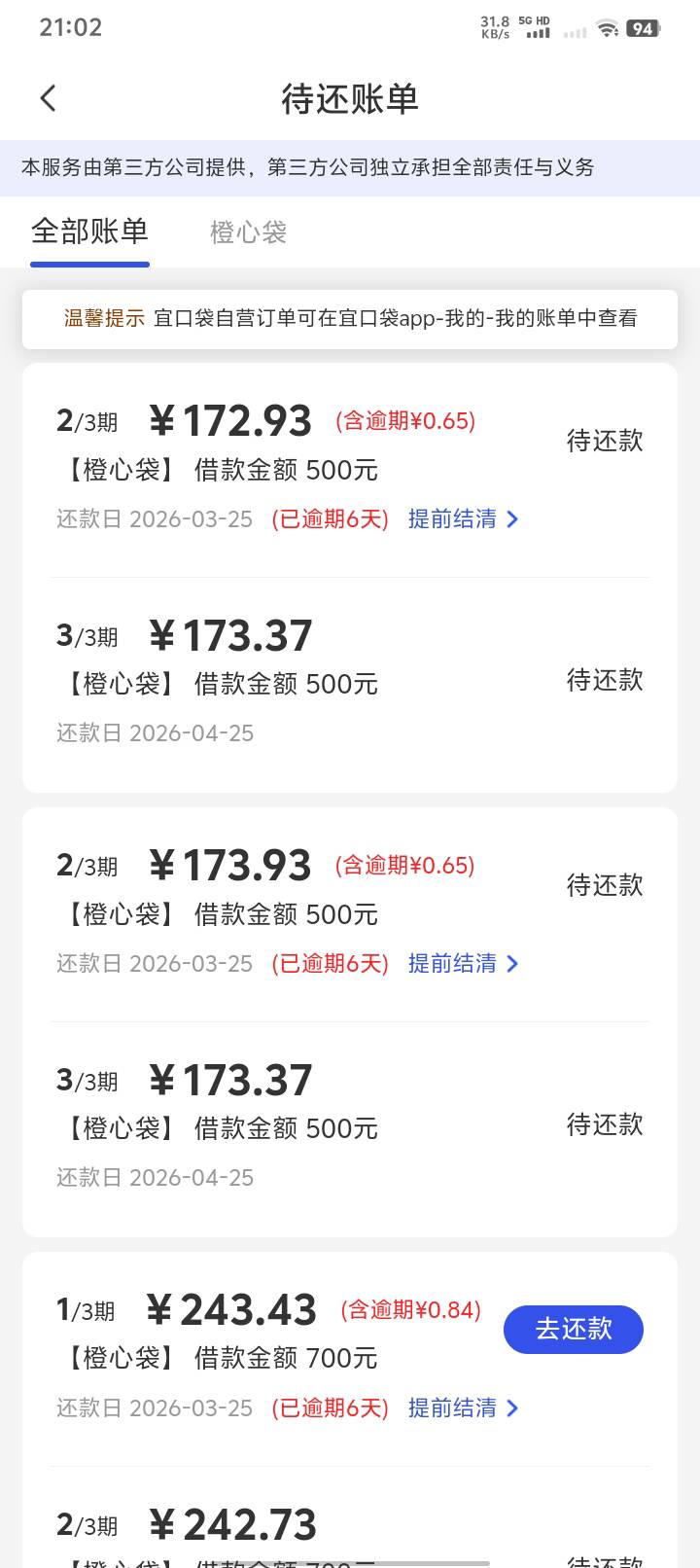Tap the back arrow icon
700x1568 pixels.
(x=48, y=98)
